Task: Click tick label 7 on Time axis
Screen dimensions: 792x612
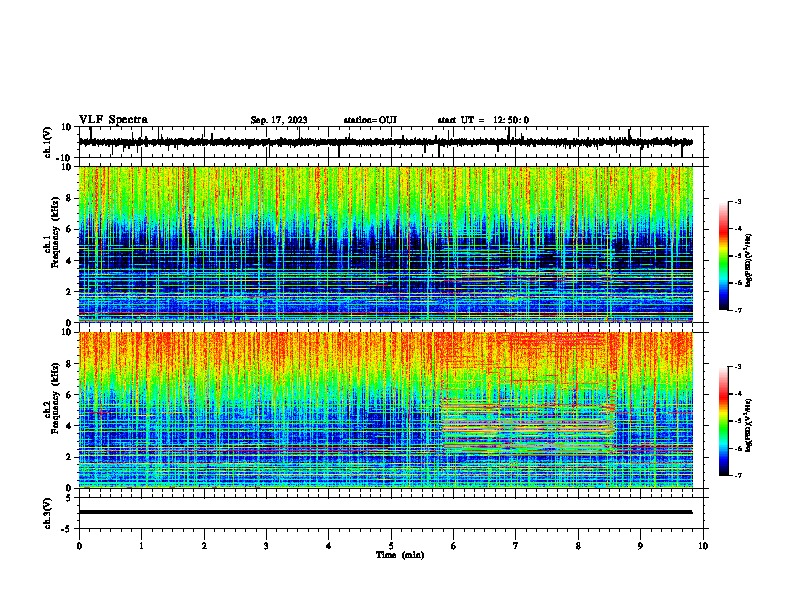Action: pos(516,545)
